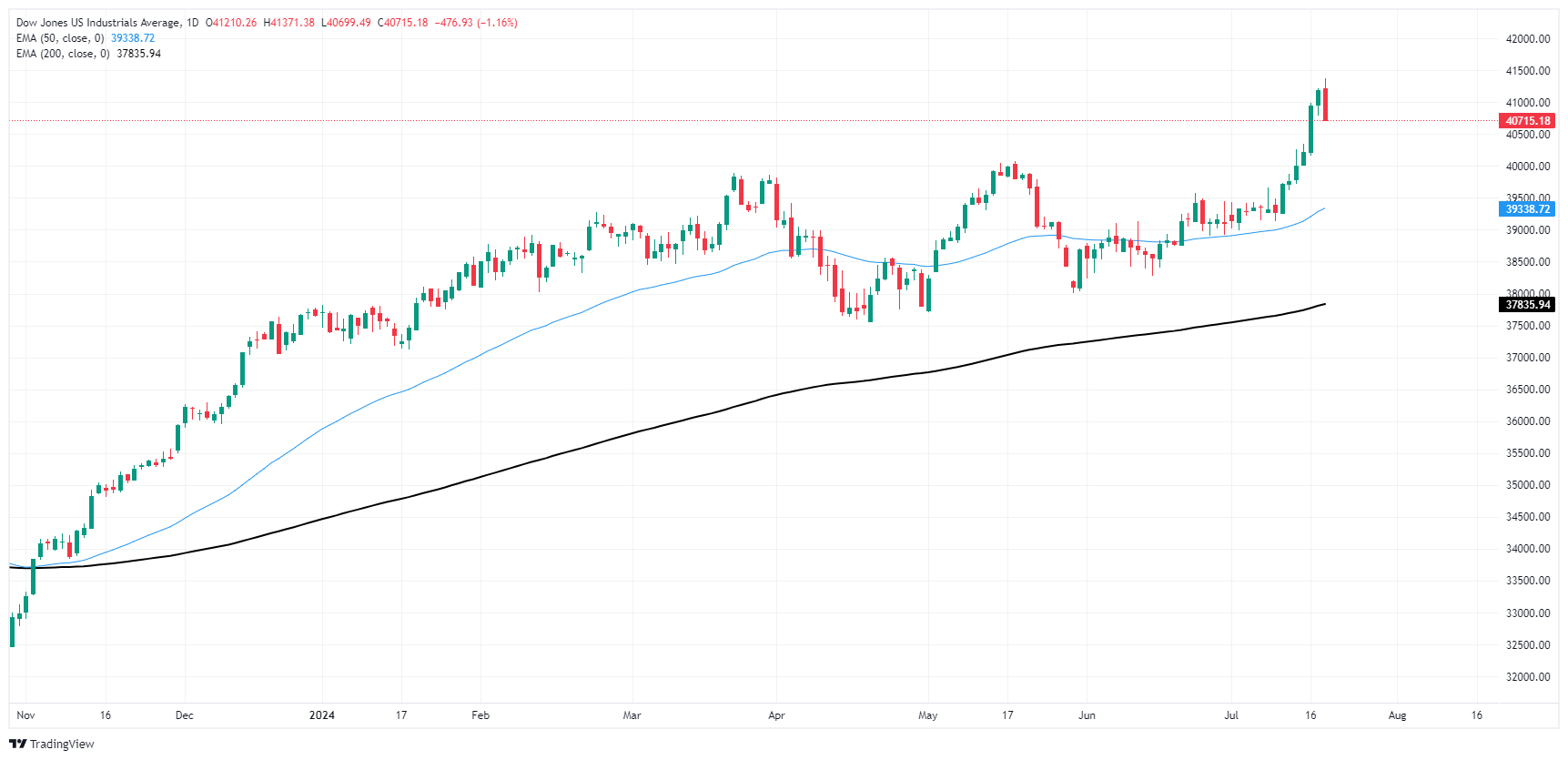
Task: Click the 36000.00 price axis label
Action: point(1528,421)
